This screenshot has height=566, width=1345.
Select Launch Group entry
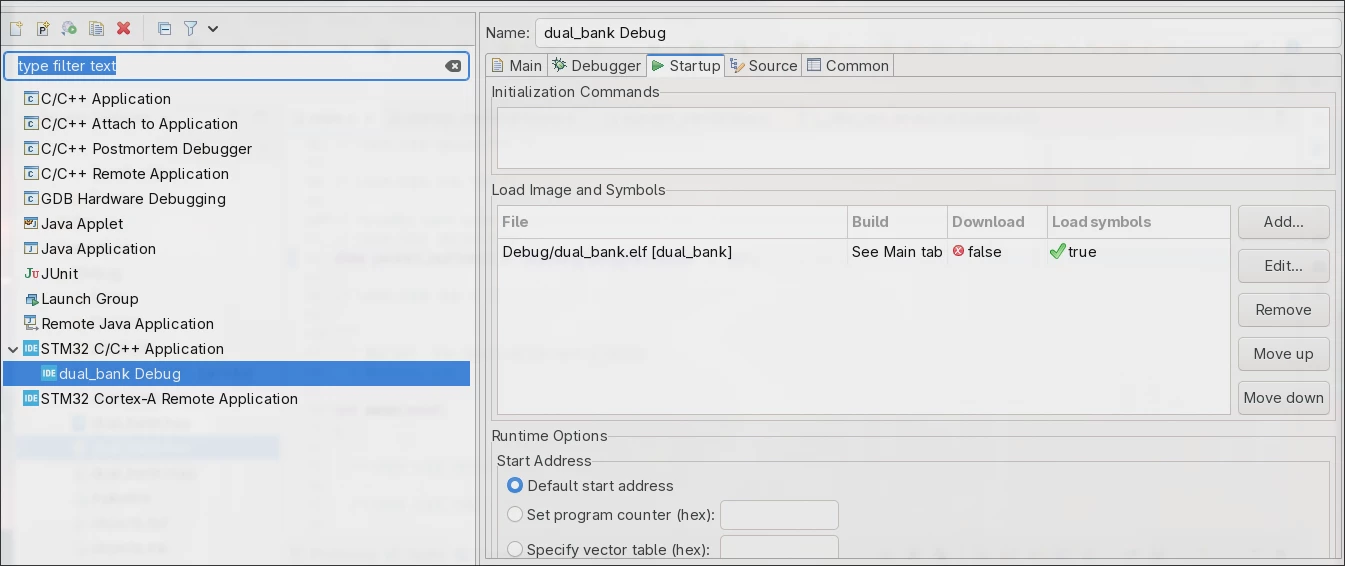tap(81, 299)
